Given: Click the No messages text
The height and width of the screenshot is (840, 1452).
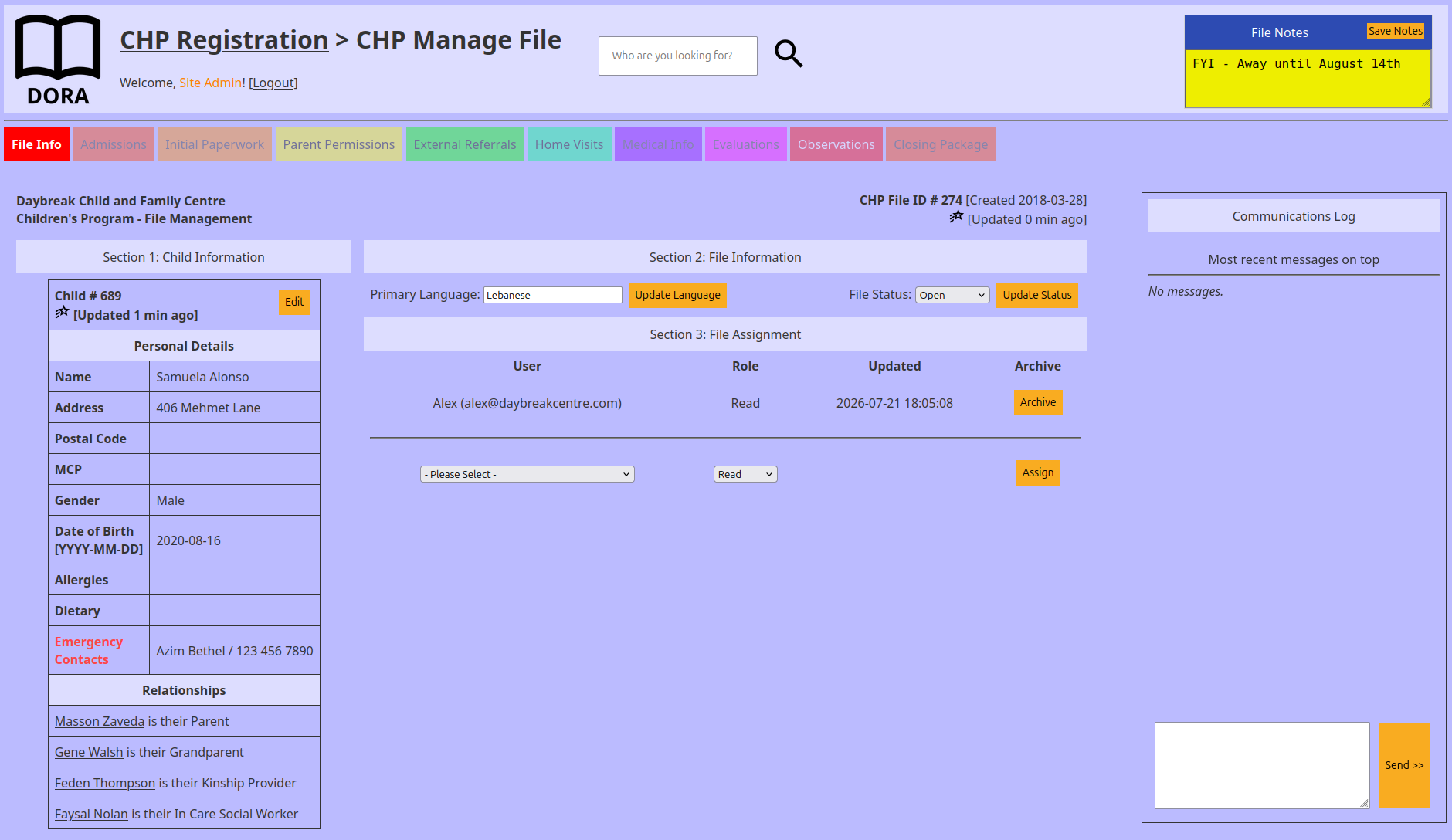Looking at the screenshot, I should pos(1186,291).
